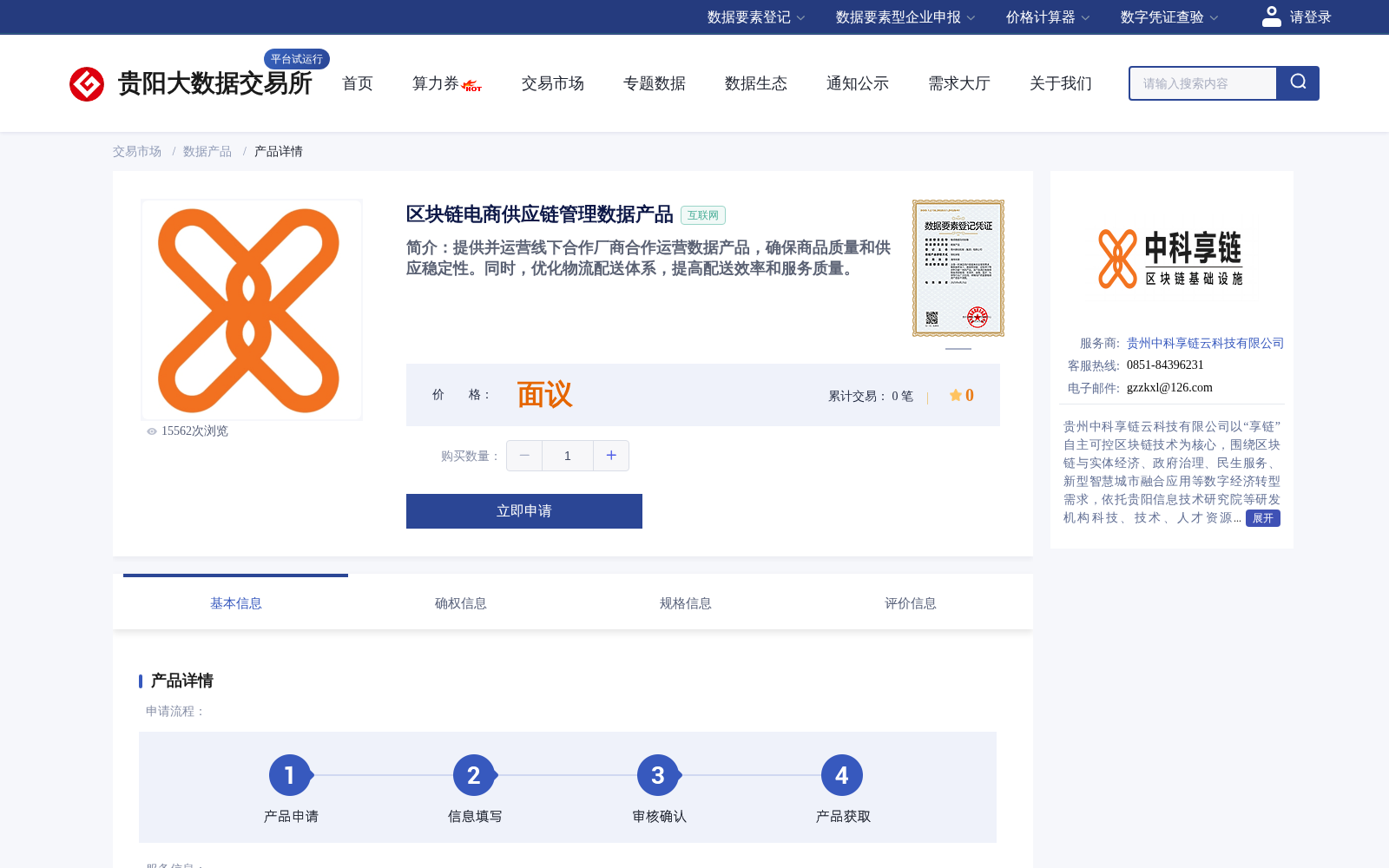The height and width of the screenshot is (868, 1389).
Task: Click the 申请流程 label
Action: [x=175, y=711]
